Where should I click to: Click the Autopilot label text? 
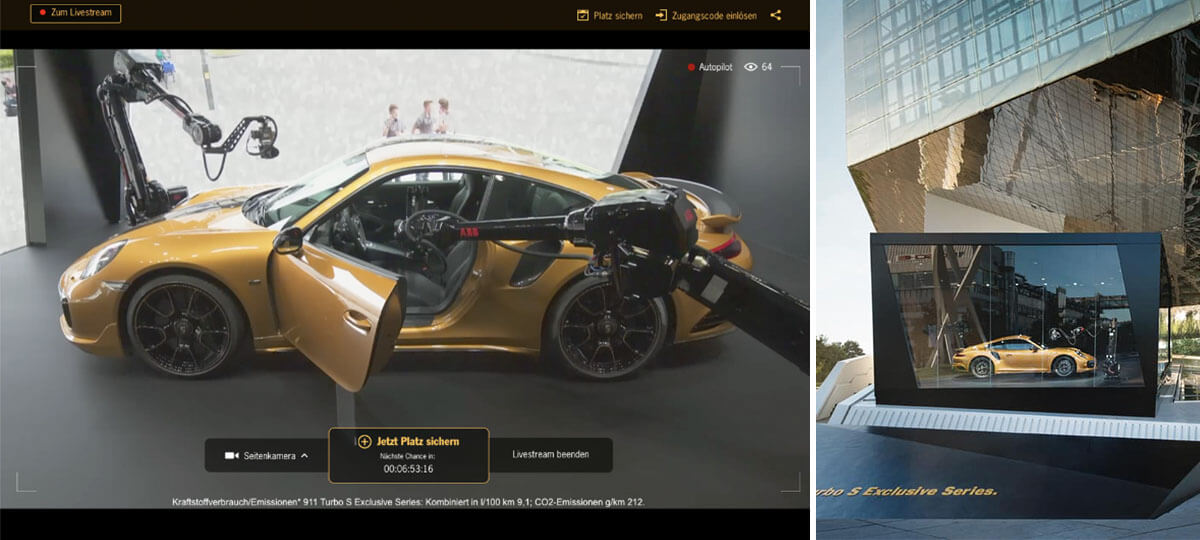pyautogui.click(x=717, y=67)
